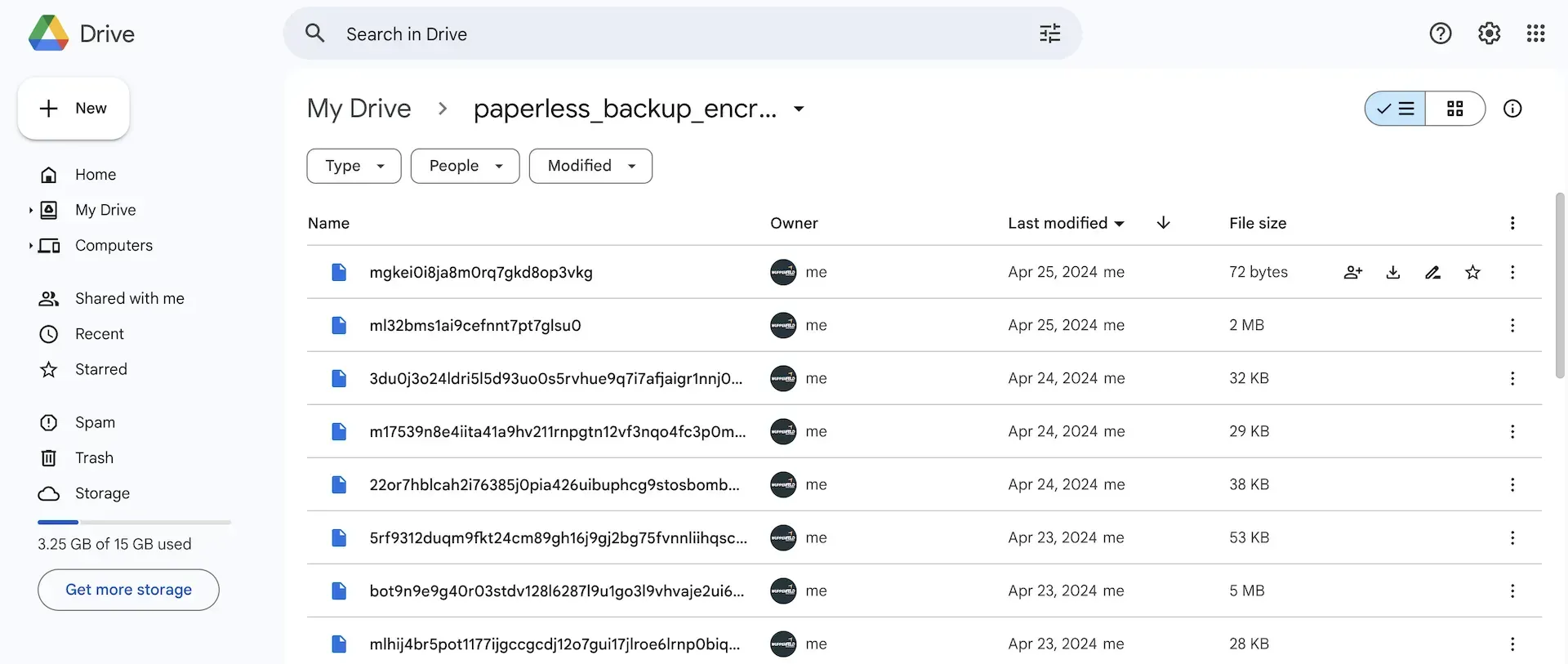1568x664 pixels.
Task: Expand Computers tree in sidebar
Action: coord(30,245)
